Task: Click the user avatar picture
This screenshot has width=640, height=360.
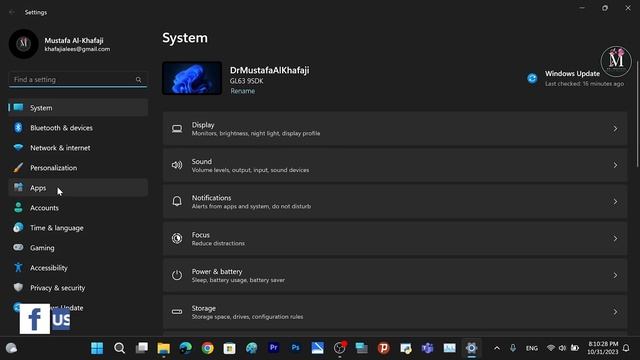Action: coord(23,44)
